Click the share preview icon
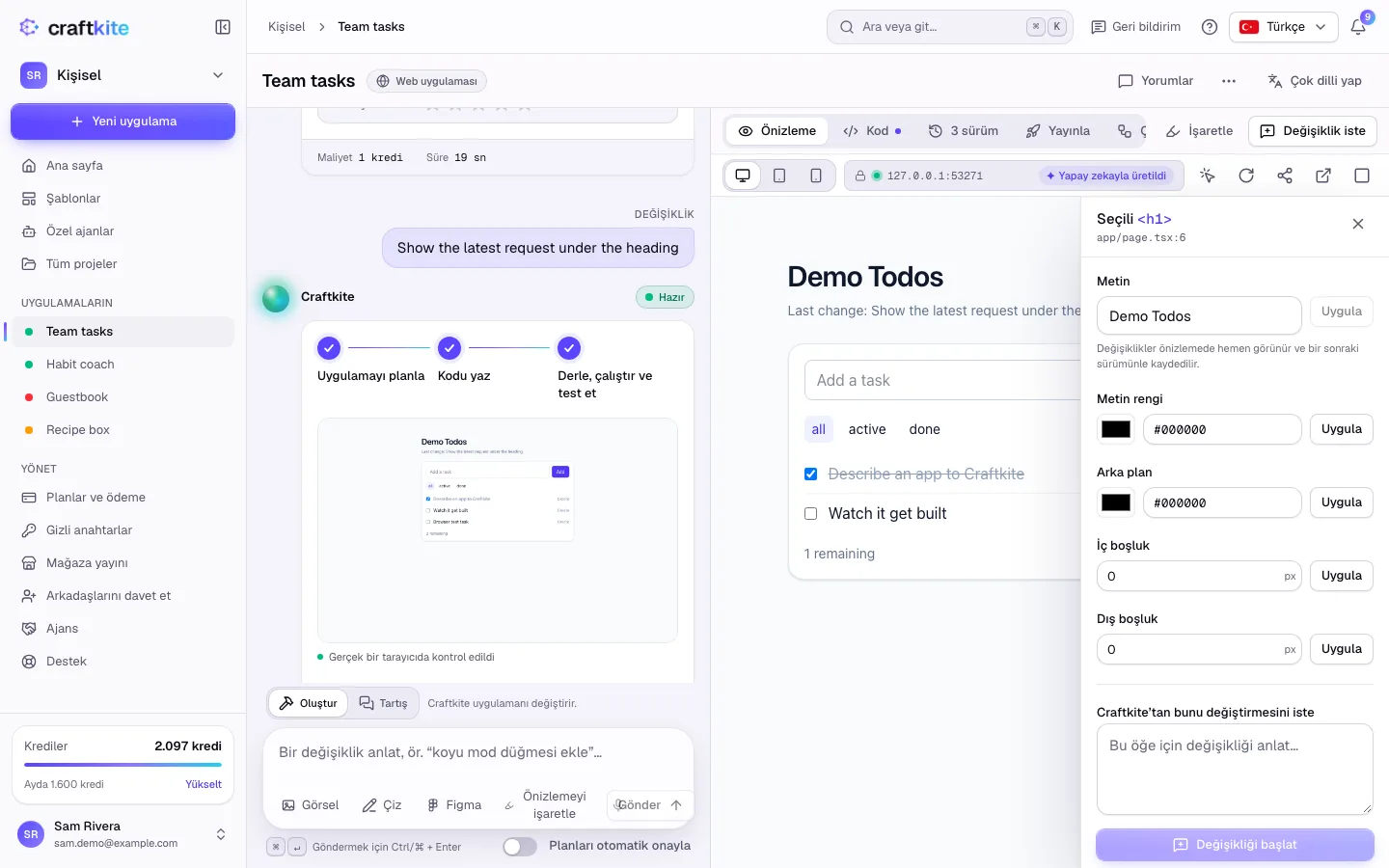This screenshot has height=868, width=1389. point(1285,176)
